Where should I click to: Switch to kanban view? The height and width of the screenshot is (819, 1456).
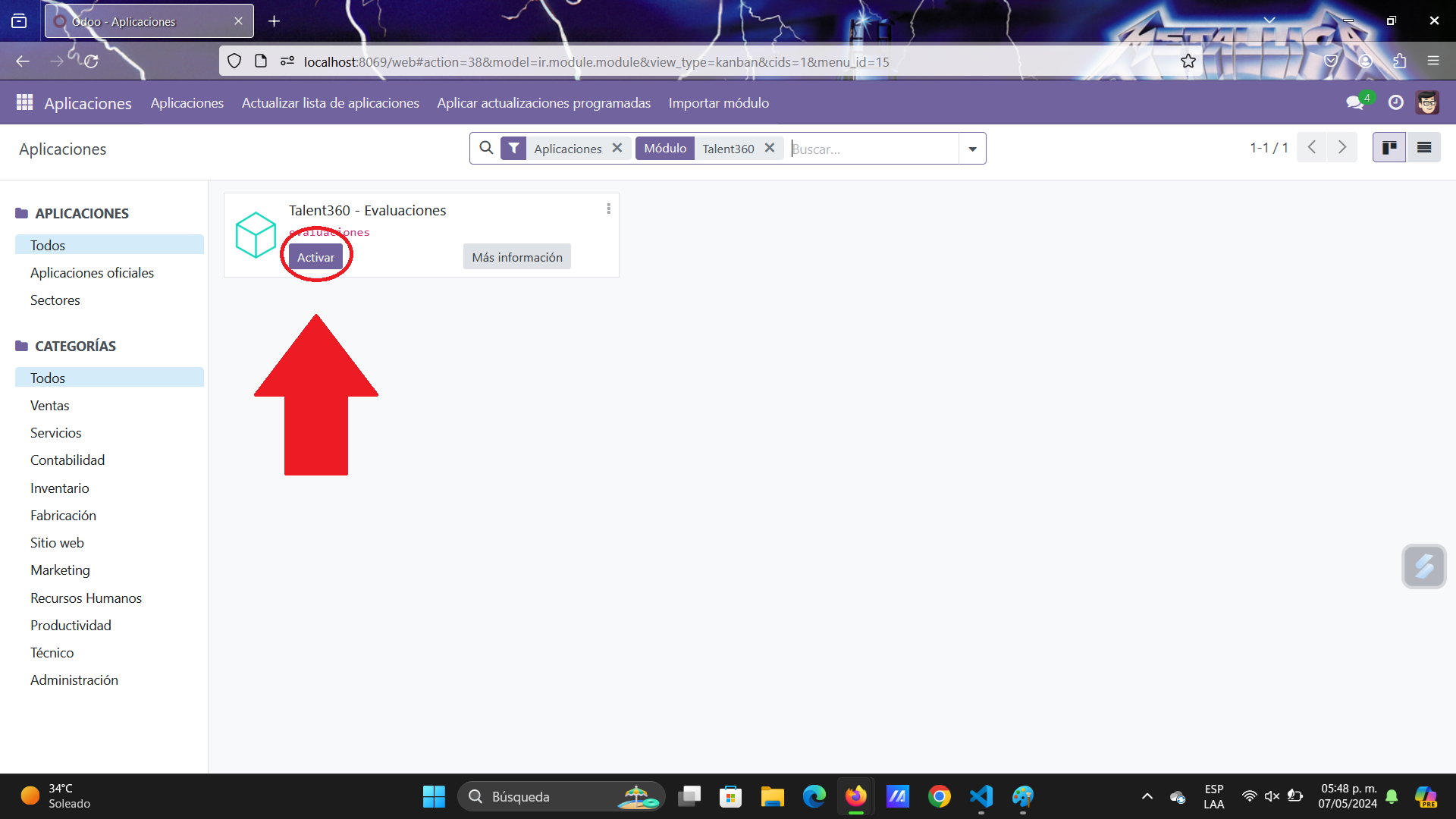[x=1389, y=147]
